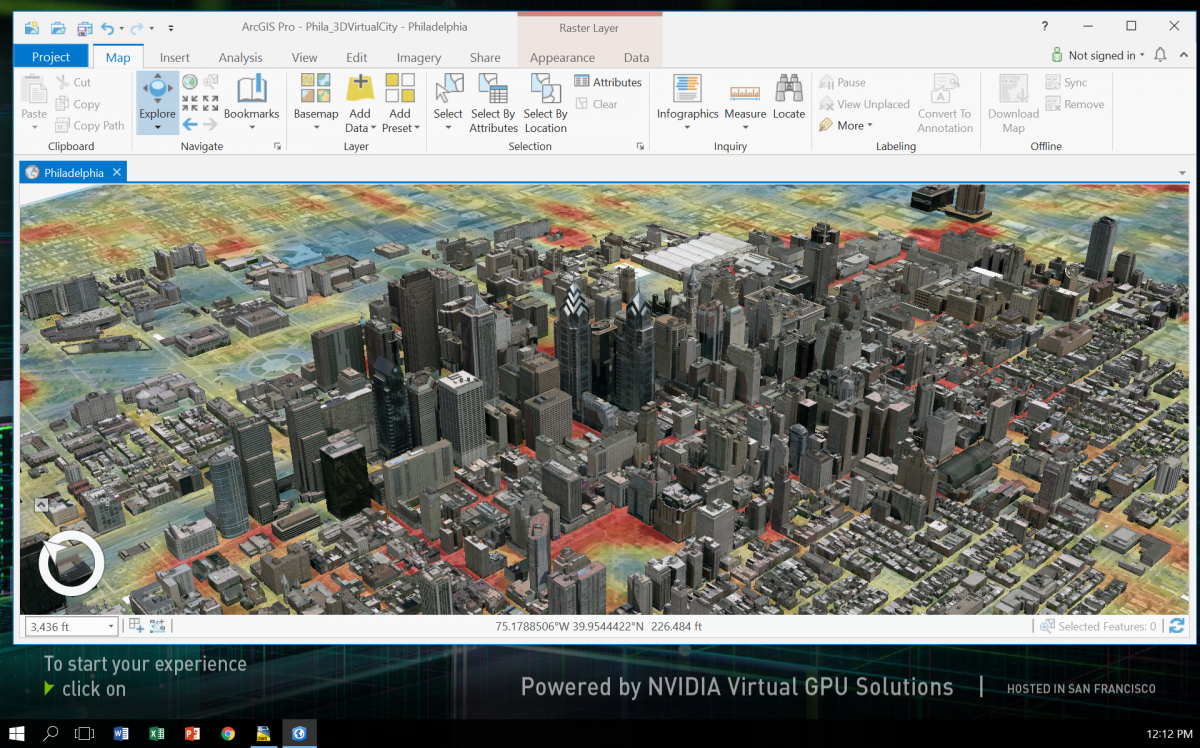Open the selection Attributes pane
The width and height of the screenshot is (1200, 748).
(x=608, y=82)
